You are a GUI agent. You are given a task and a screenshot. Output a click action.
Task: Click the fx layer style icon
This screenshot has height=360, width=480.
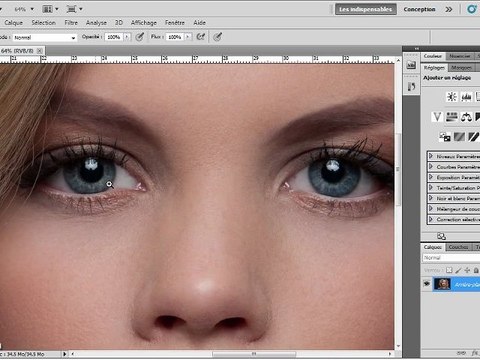point(475,353)
